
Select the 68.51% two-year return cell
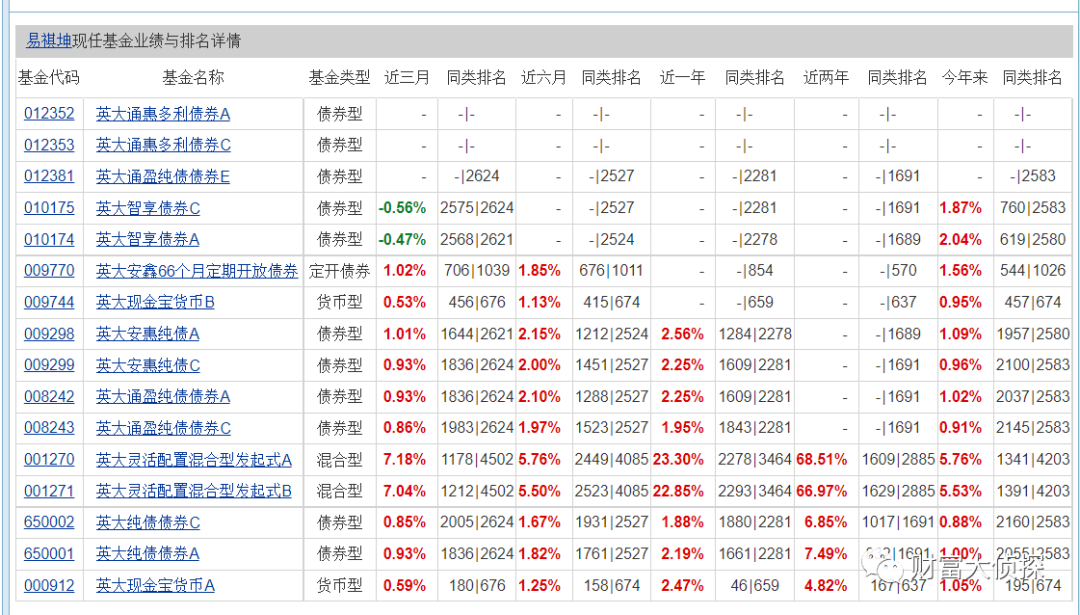pyautogui.click(x=822, y=459)
